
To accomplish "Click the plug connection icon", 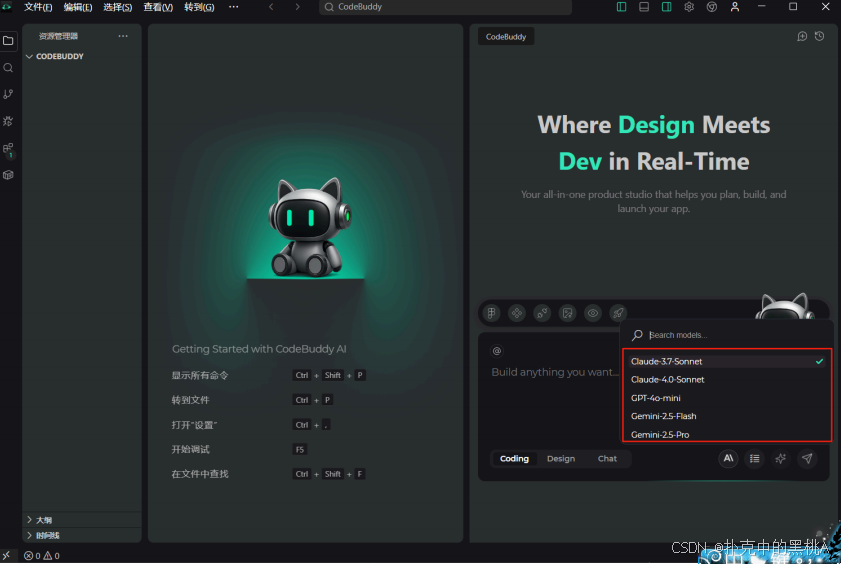I will click(x=542, y=313).
